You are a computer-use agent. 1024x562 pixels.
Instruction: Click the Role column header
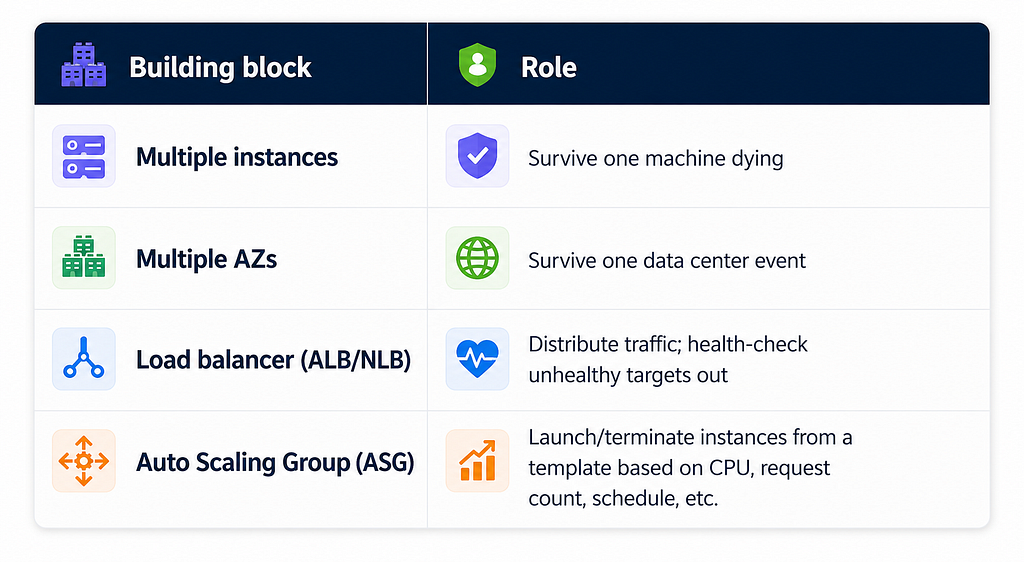point(549,67)
